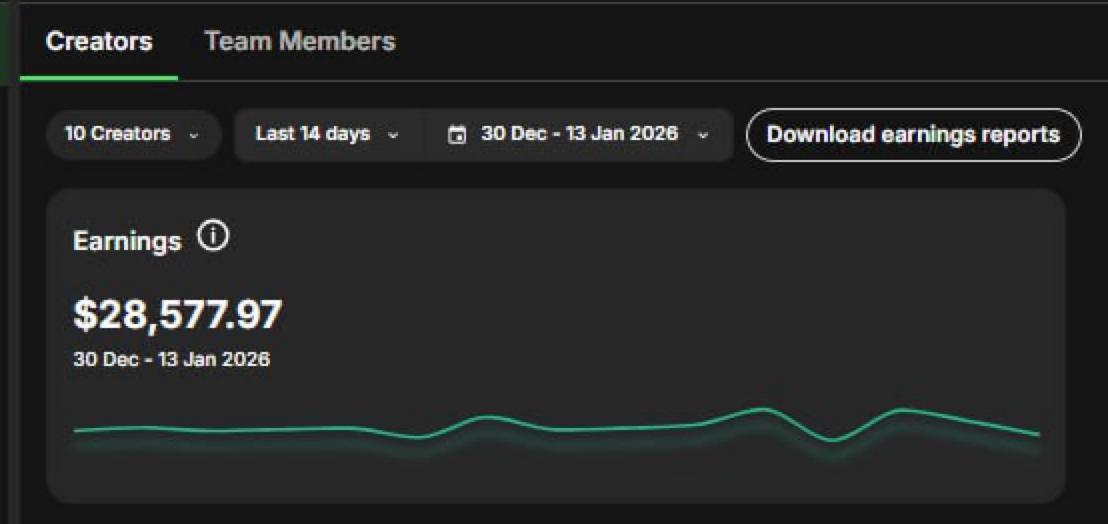This screenshot has height=524, width=1108.
Task: Click the right end of the earnings line
Action: pos(1038,434)
